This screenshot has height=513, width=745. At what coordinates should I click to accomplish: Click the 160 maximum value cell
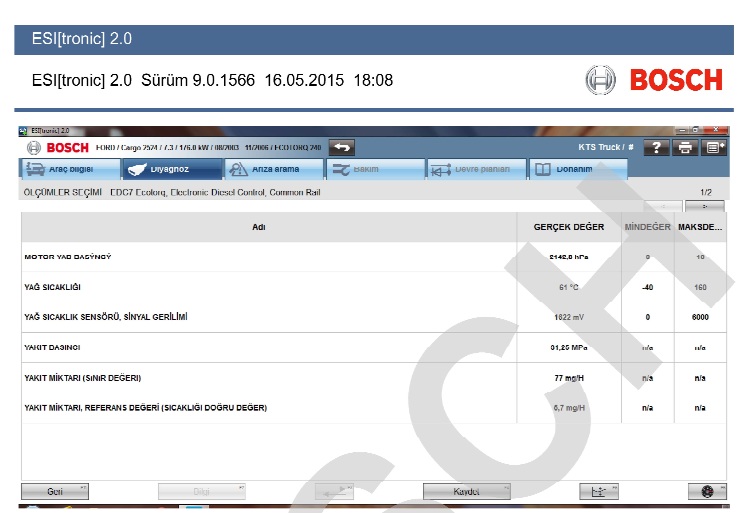(x=700, y=287)
